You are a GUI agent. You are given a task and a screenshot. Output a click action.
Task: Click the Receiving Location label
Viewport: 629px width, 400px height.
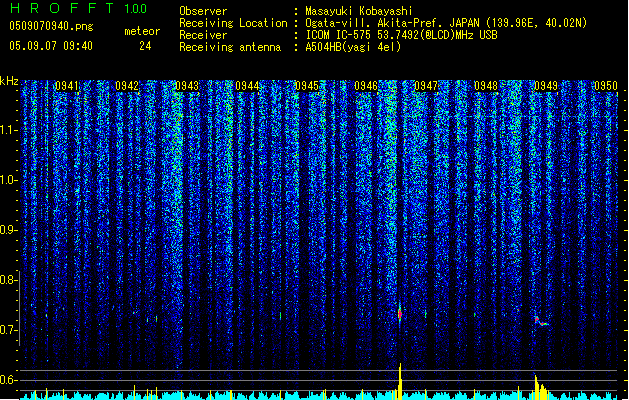[x=233, y=23]
